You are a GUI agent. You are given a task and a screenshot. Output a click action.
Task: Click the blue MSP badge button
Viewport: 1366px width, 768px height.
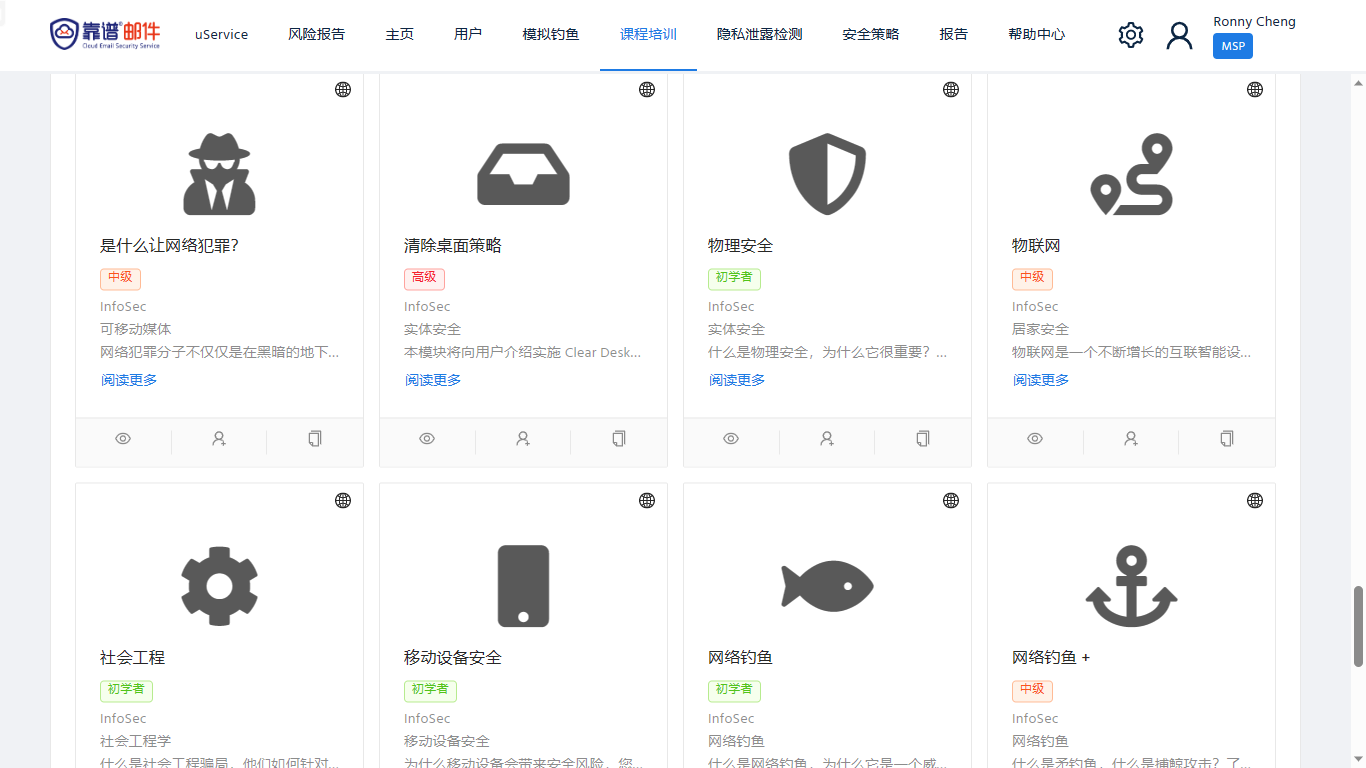pos(1232,46)
